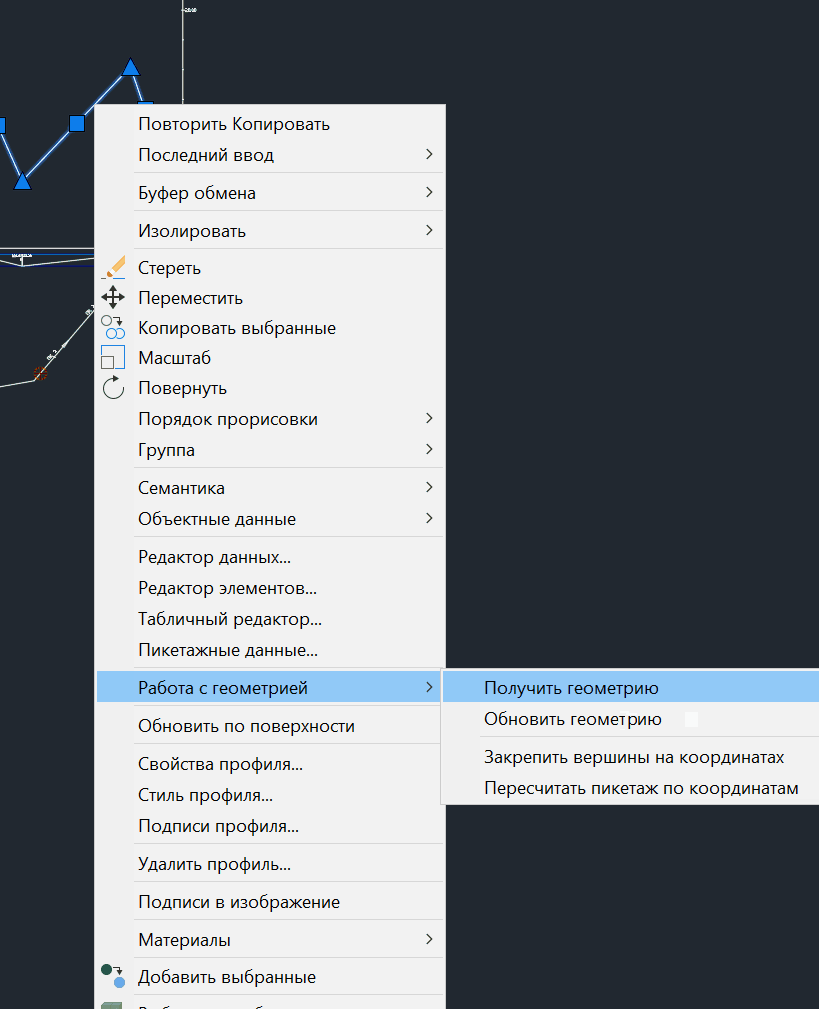Click the Erase (Стереть) eraser icon
819x1009 pixels.
click(114, 267)
